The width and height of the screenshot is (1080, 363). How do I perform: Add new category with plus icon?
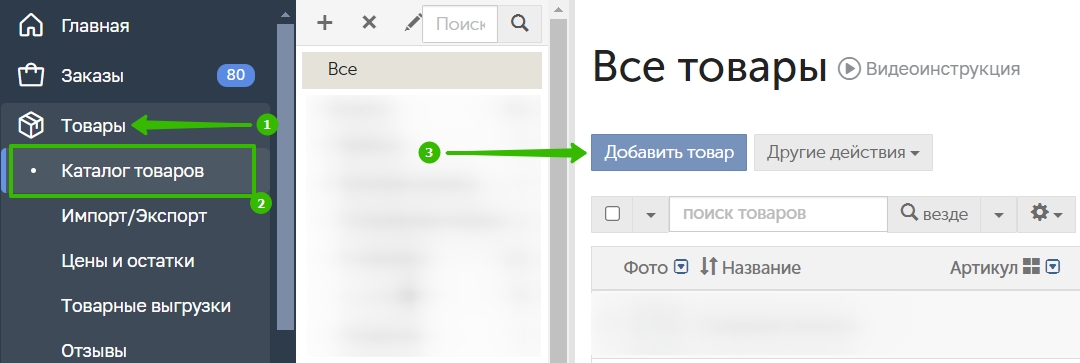pyautogui.click(x=324, y=23)
